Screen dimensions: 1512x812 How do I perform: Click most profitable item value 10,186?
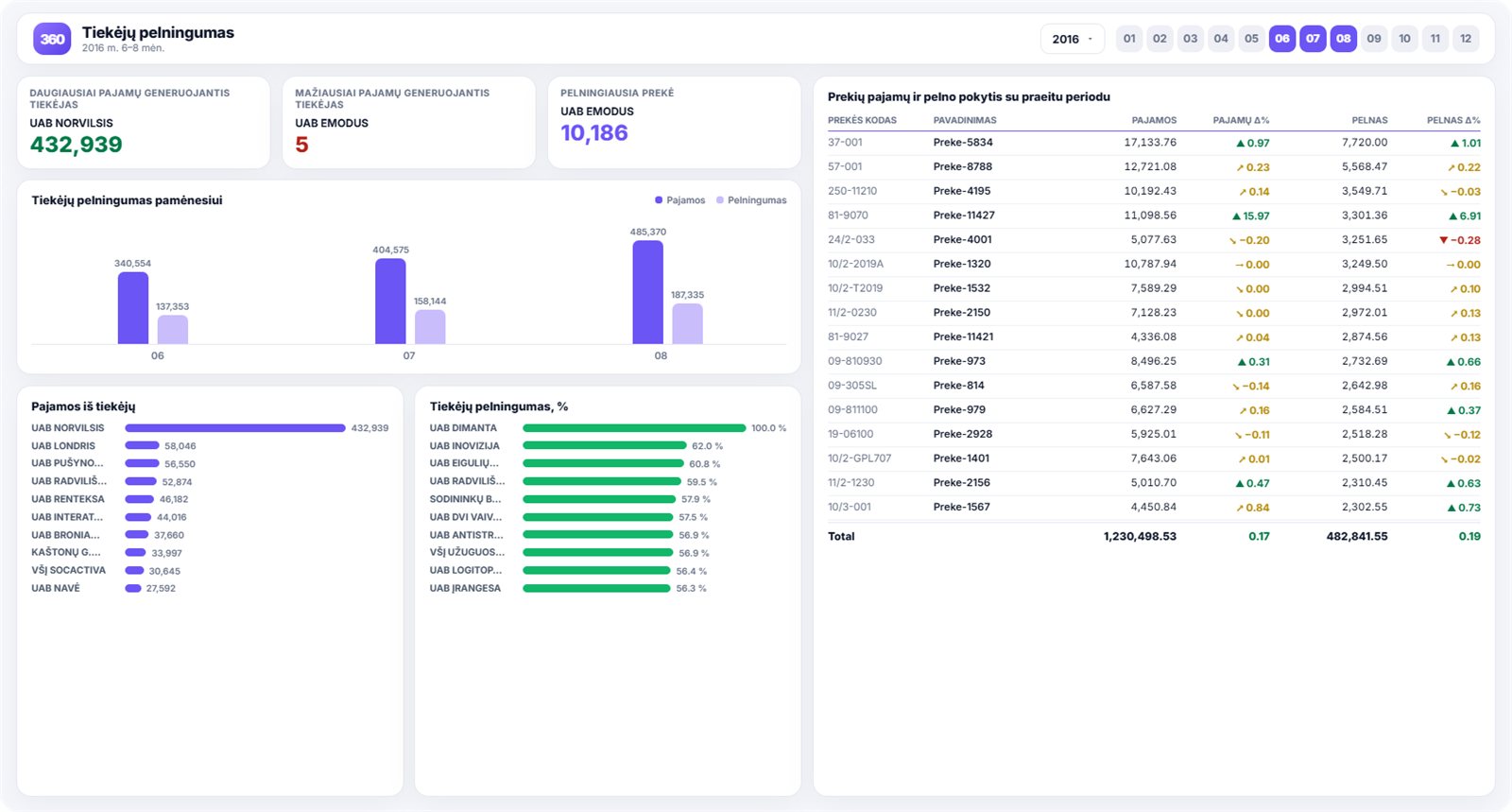coord(594,133)
